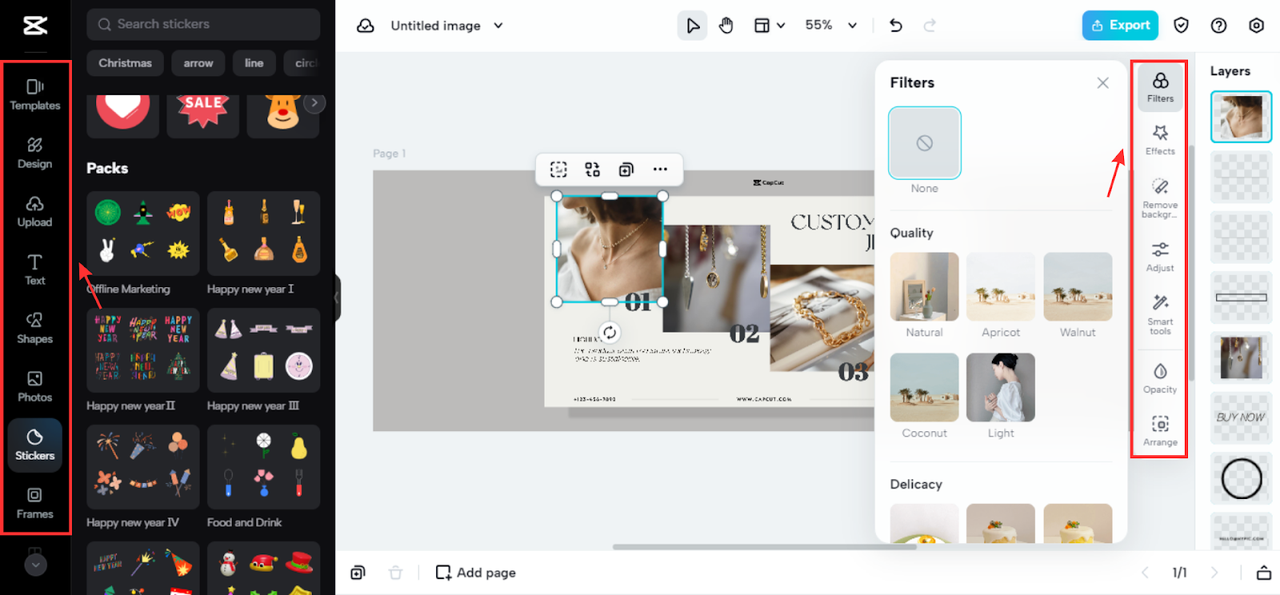Open the Frames panel
The height and width of the screenshot is (595, 1280).
coord(35,502)
